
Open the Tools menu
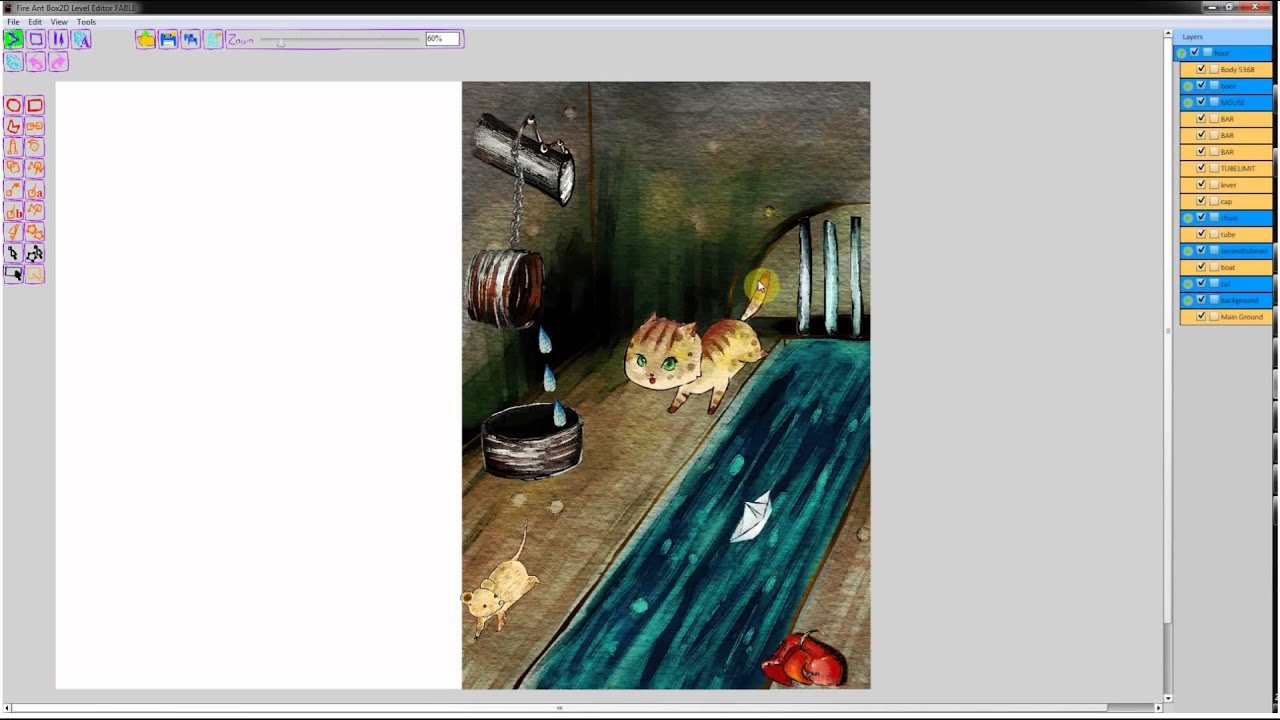(86, 21)
